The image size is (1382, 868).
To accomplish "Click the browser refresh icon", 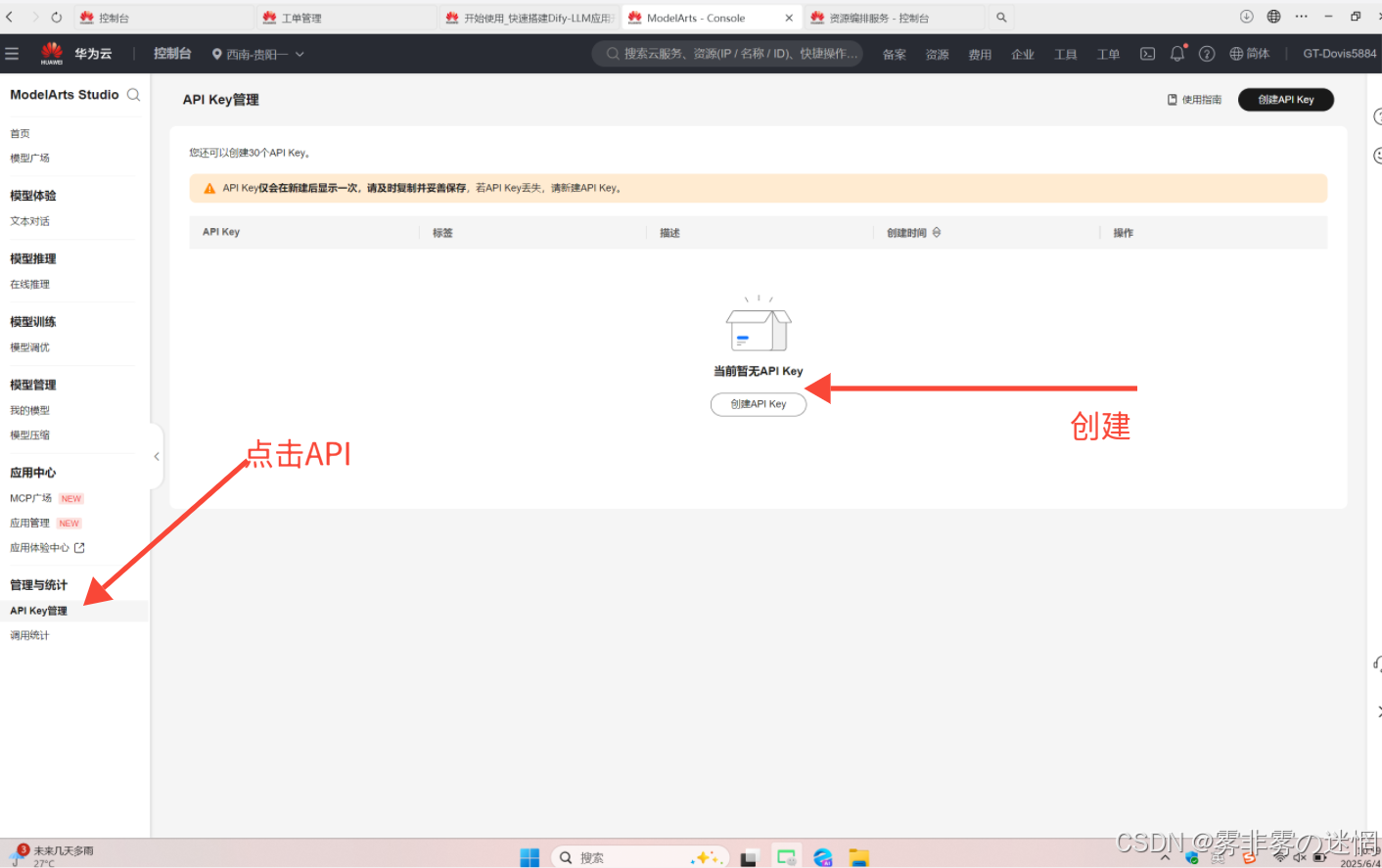I will 56,18.
